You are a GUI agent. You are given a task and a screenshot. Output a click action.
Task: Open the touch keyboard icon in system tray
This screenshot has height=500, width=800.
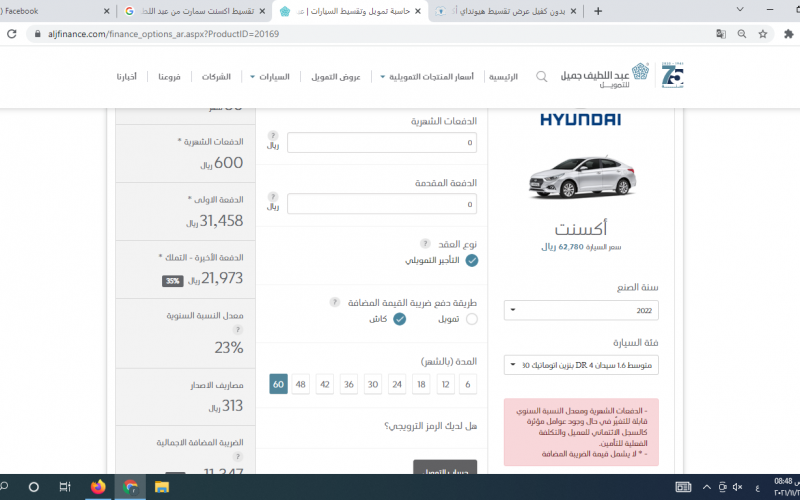[x=683, y=487]
